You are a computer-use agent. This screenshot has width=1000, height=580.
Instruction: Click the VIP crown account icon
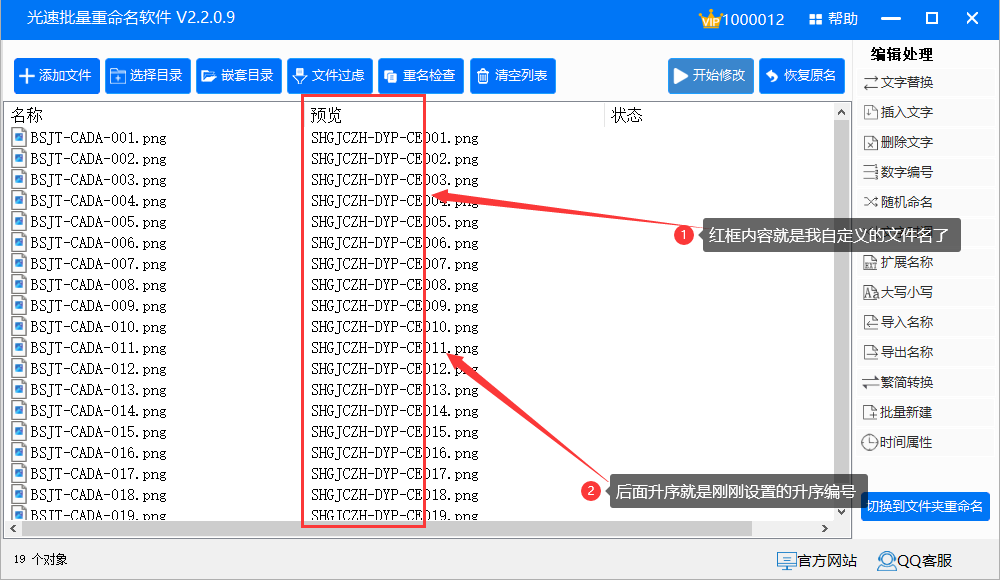pos(709,19)
